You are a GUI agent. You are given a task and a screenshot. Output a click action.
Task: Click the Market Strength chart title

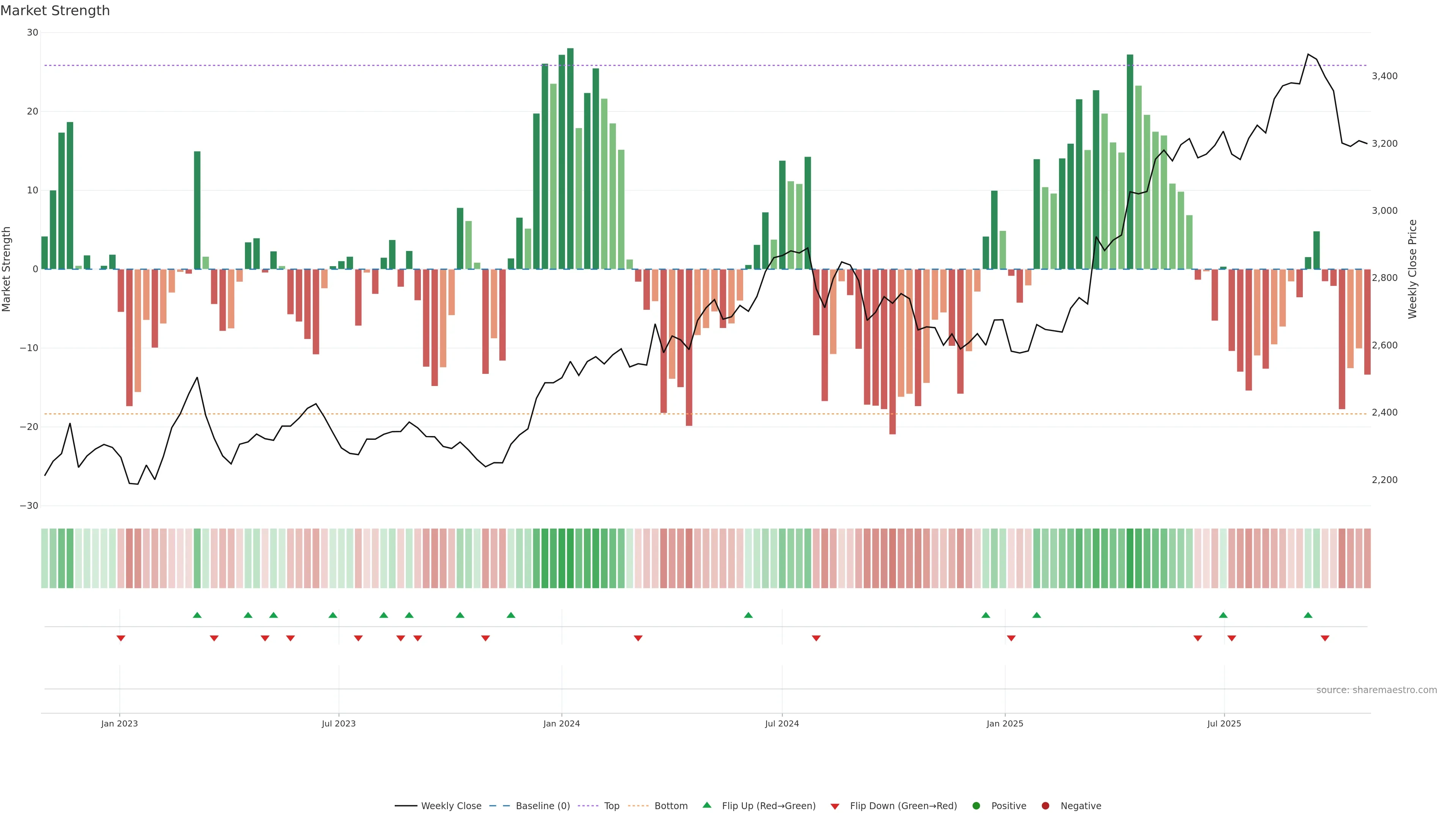[55, 11]
